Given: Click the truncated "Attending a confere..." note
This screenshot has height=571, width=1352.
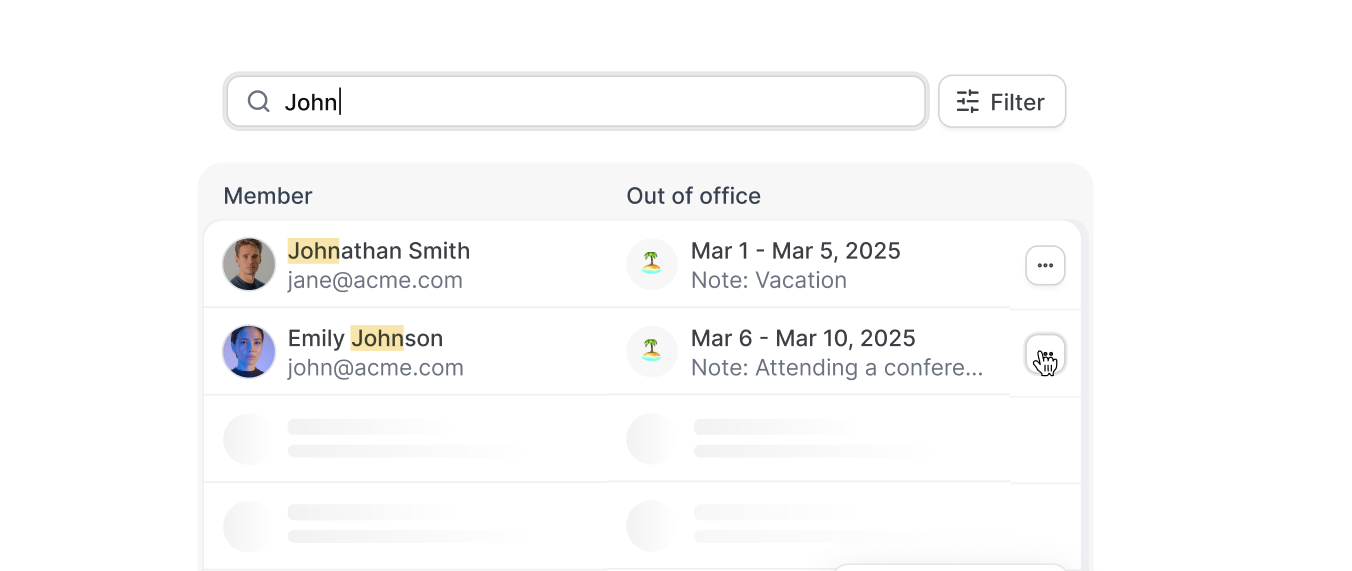Looking at the screenshot, I should point(837,368).
